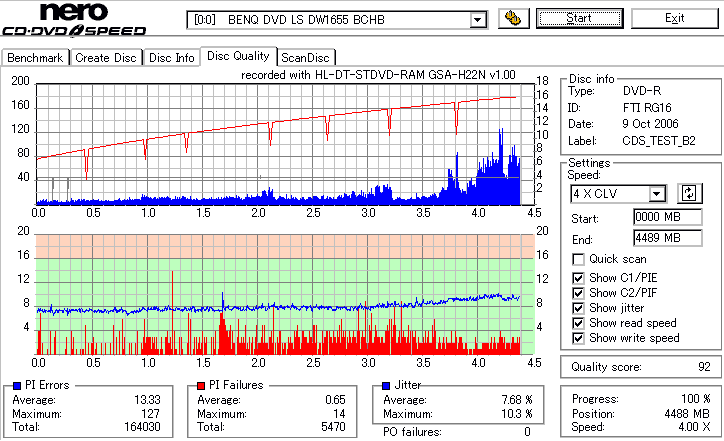
Task: Click the blue PI Errors legend square
Action: click(17, 385)
